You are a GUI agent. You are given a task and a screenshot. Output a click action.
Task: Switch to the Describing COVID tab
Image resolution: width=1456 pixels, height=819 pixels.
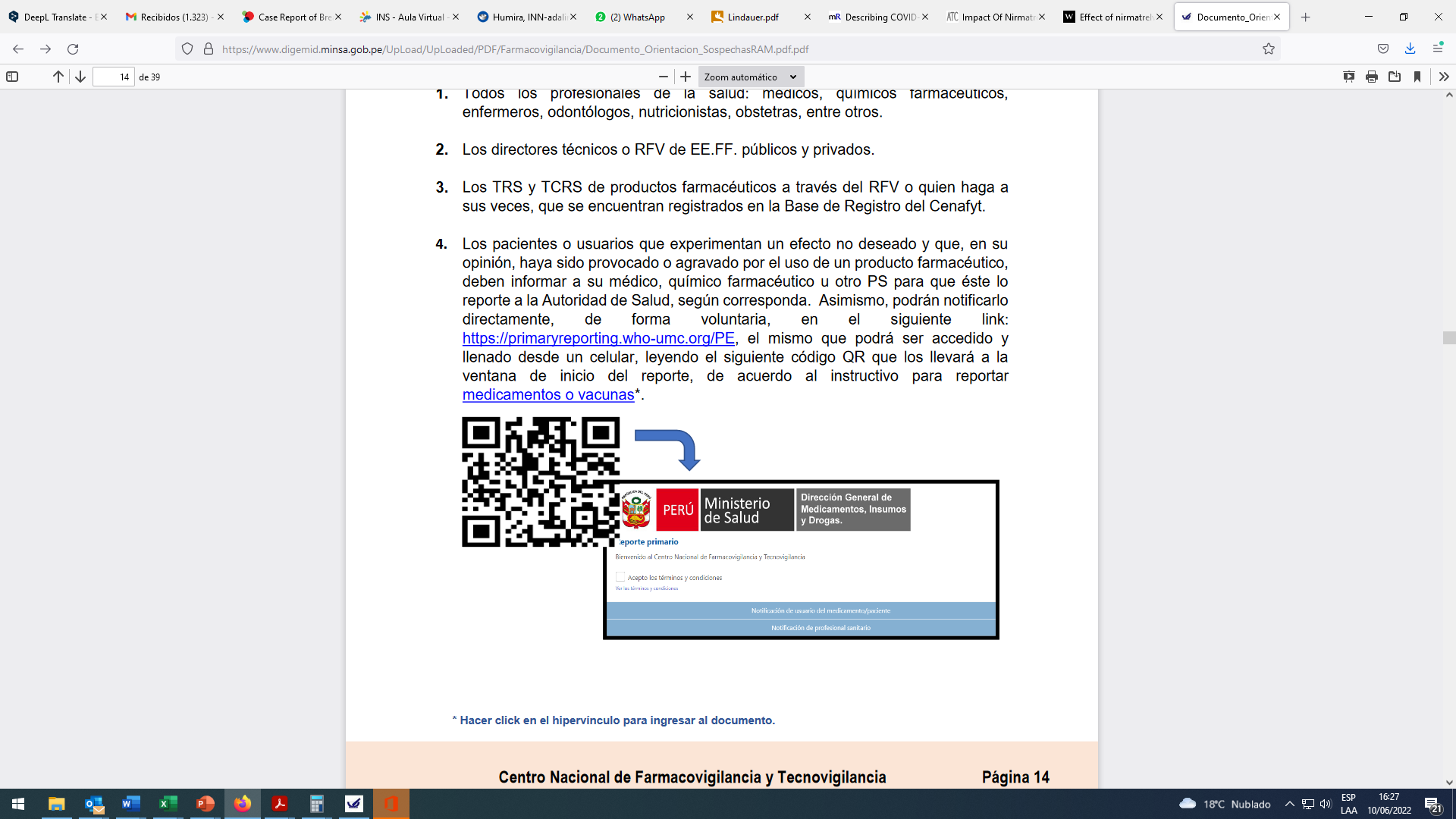[x=878, y=17]
